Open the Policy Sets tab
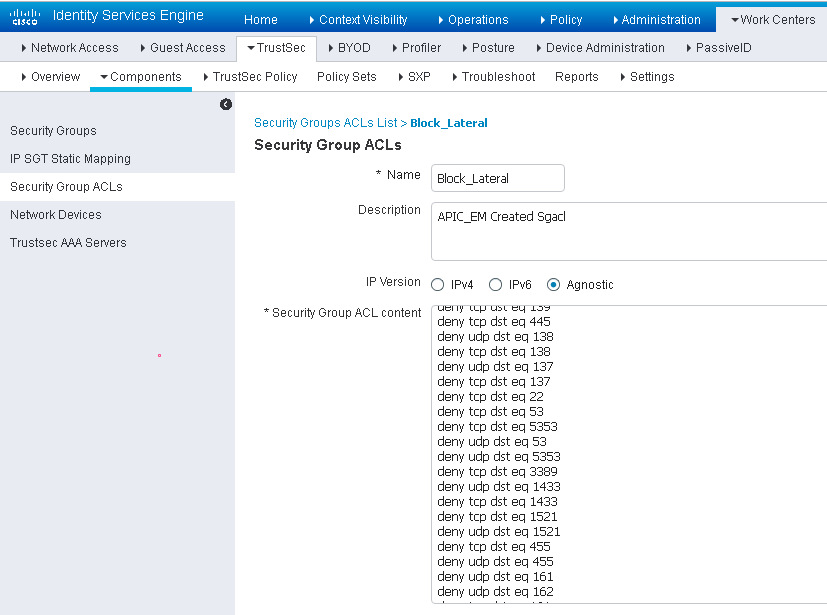 point(346,76)
